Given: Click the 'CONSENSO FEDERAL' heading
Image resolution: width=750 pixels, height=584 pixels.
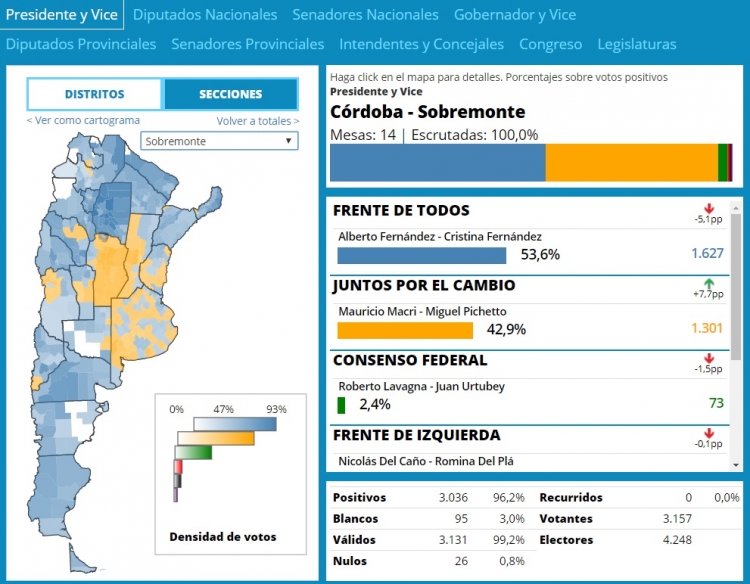Looking at the screenshot, I should 410,360.
